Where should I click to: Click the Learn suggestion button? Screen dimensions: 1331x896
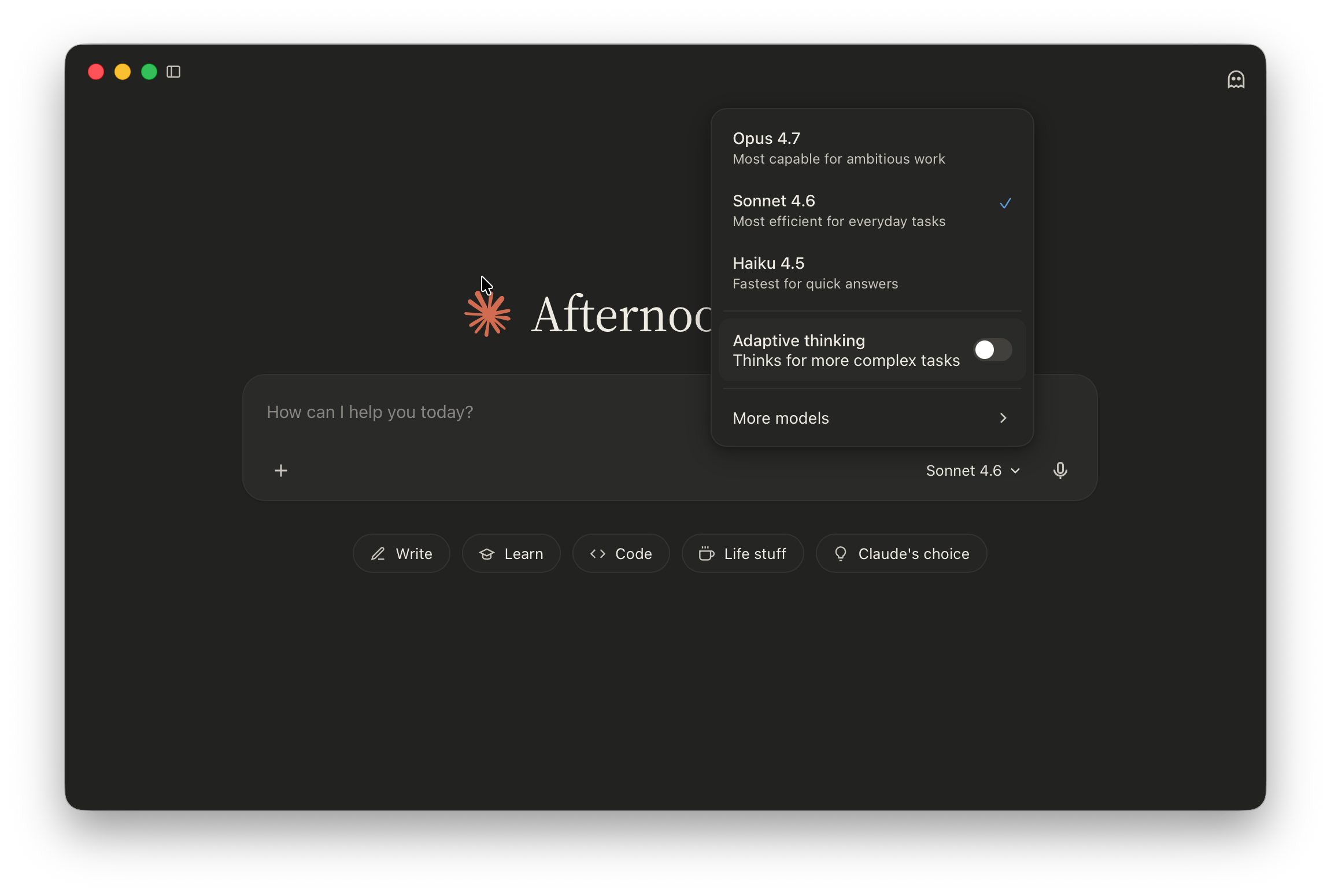[511, 553]
